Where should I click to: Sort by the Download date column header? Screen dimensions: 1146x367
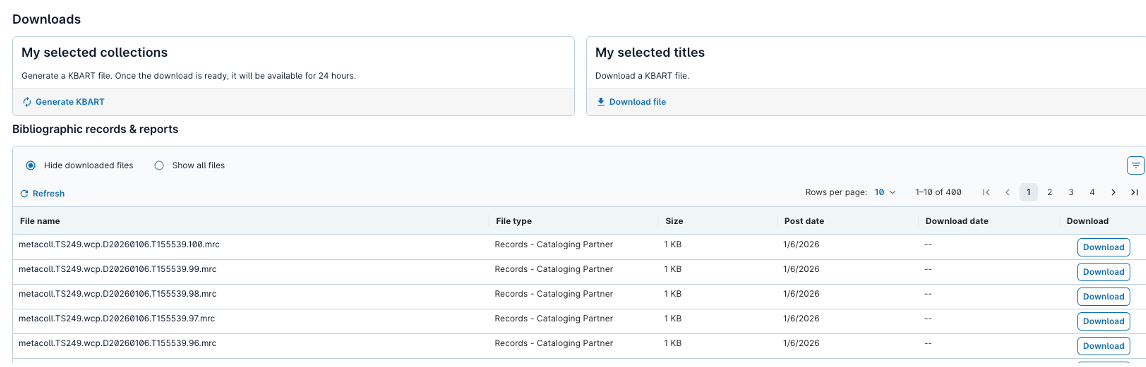point(957,221)
